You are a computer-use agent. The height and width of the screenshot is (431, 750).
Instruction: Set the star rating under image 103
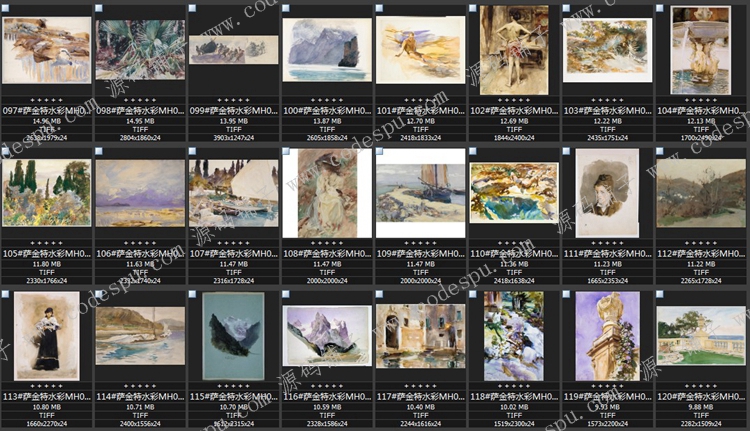(607, 100)
